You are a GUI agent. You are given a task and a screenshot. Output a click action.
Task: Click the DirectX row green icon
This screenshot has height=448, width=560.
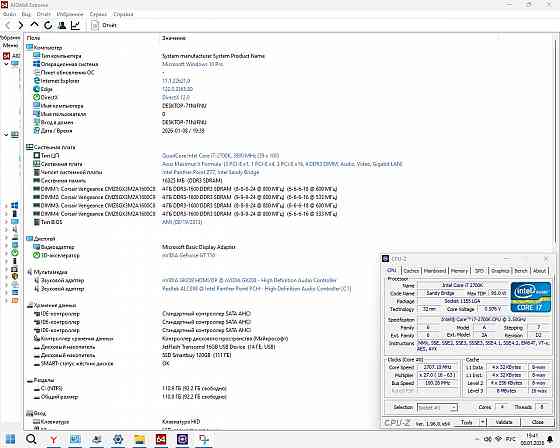[x=36, y=97]
